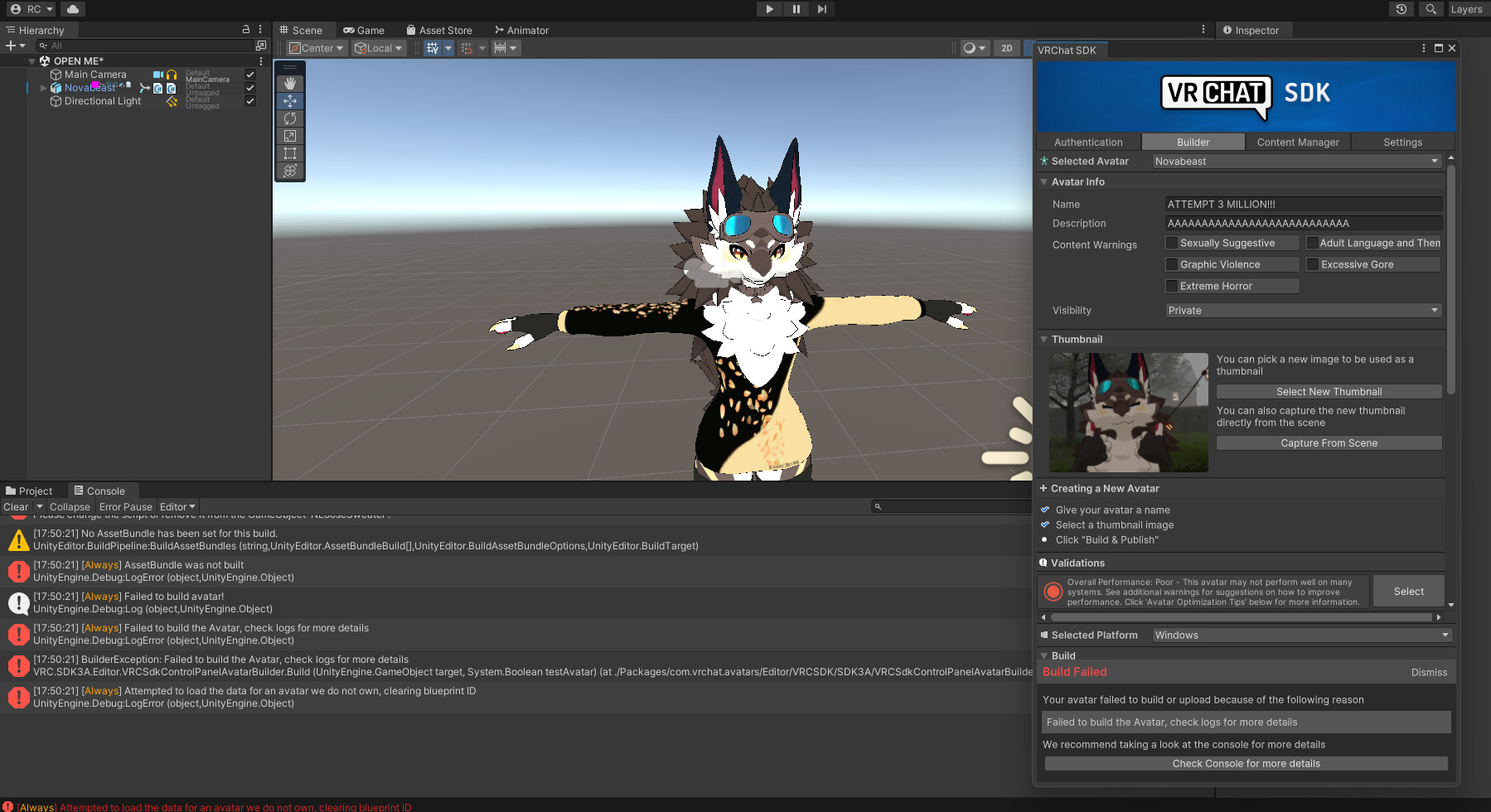
Task: Select the Scale tool
Action: [x=289, y=135]
